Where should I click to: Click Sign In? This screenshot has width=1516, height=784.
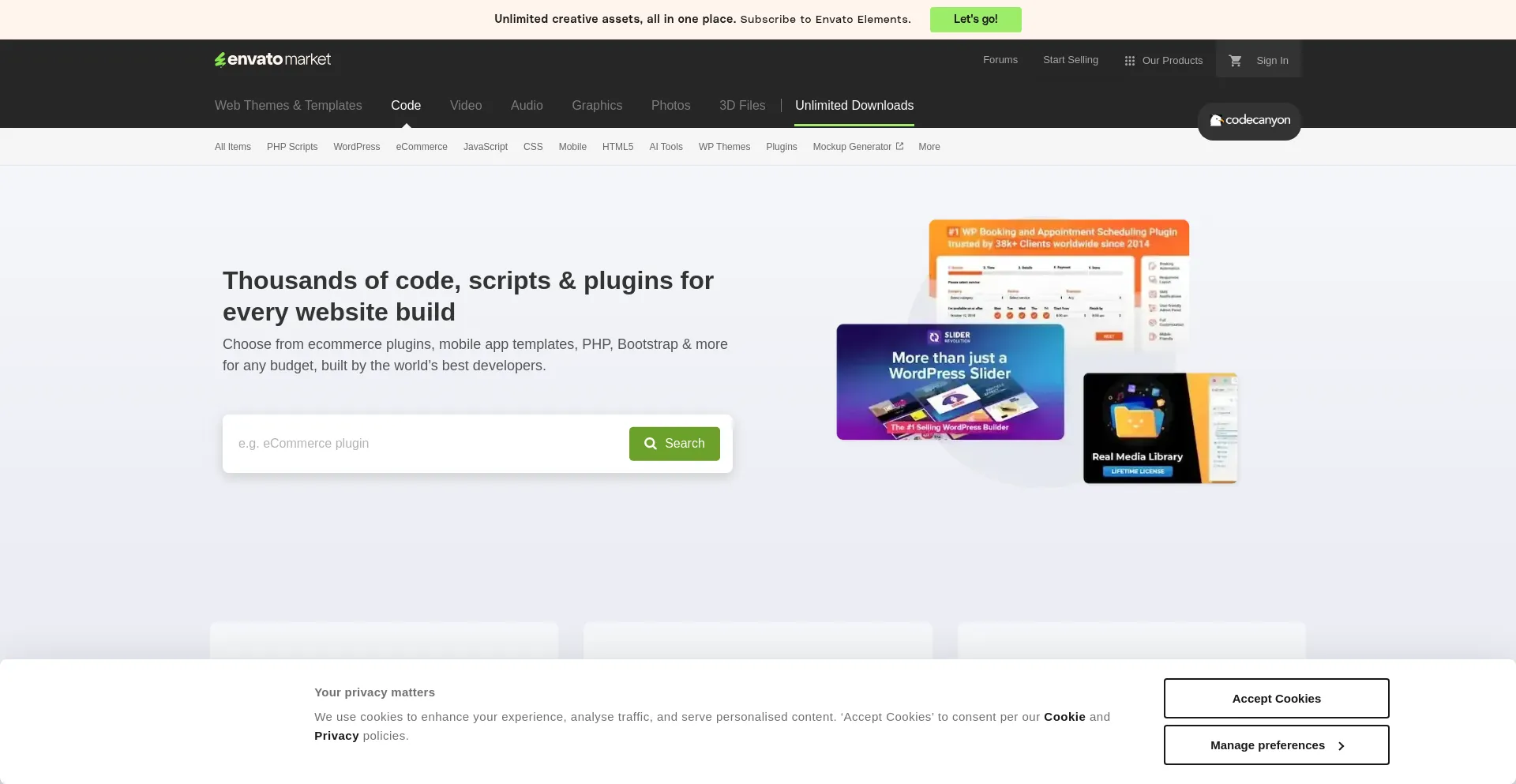[1272, 60]
